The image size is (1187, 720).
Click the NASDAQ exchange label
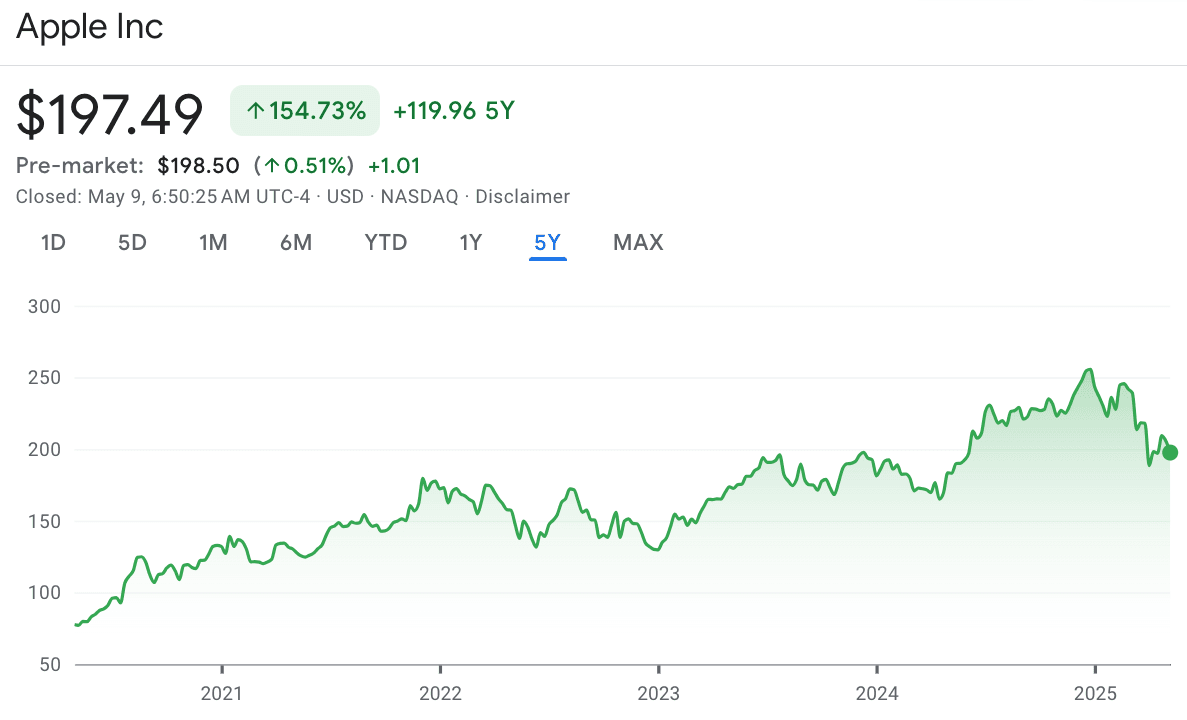click(x=419, y=196)
